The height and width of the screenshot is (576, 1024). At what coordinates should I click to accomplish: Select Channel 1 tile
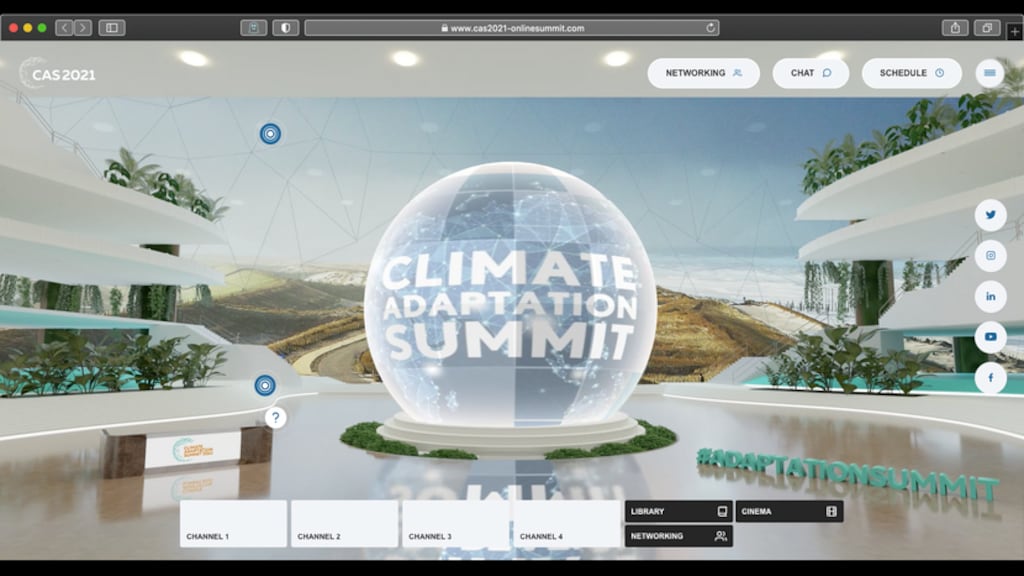coord(233,523)
